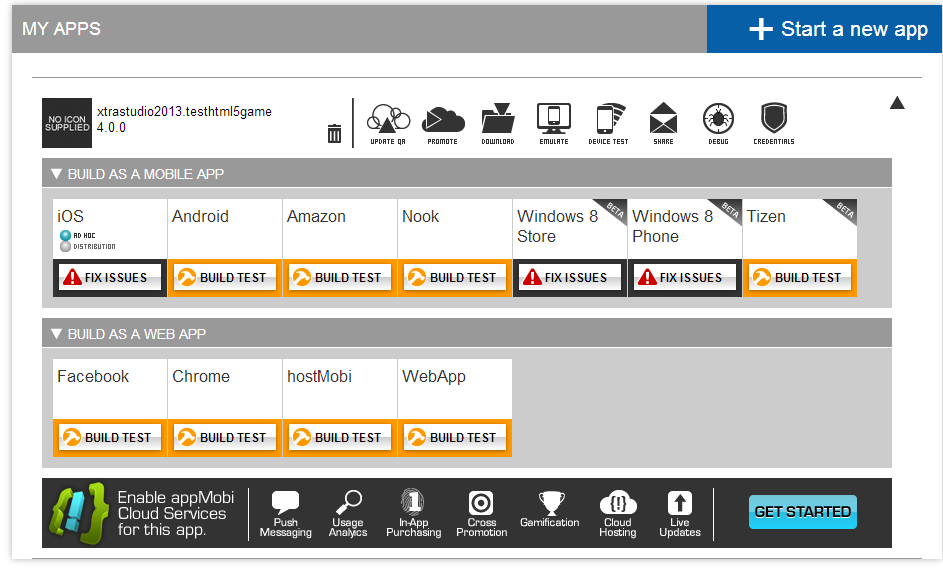Open the Promote cloud icon
943x573 pixels.
pyautogui.click(x=443, y=123)
